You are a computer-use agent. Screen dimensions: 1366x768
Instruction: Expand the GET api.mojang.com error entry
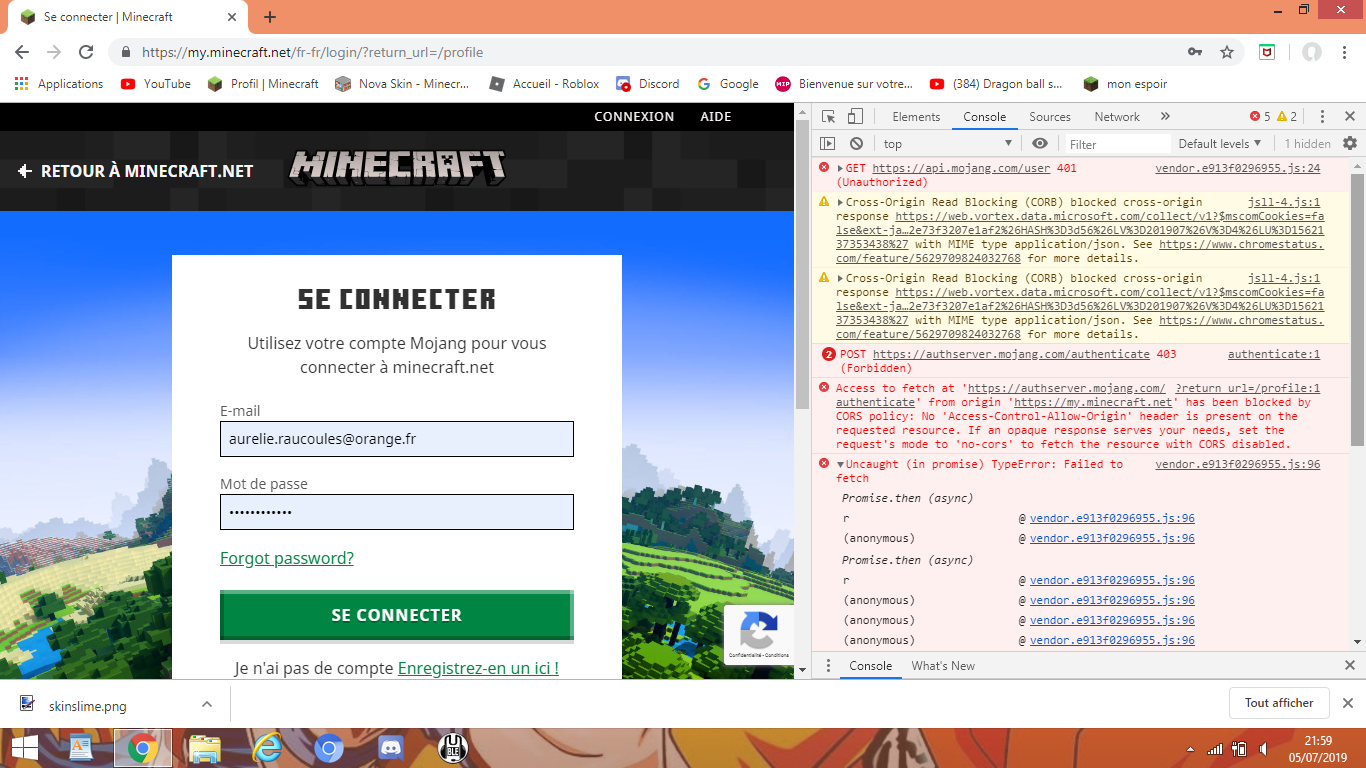841,169
